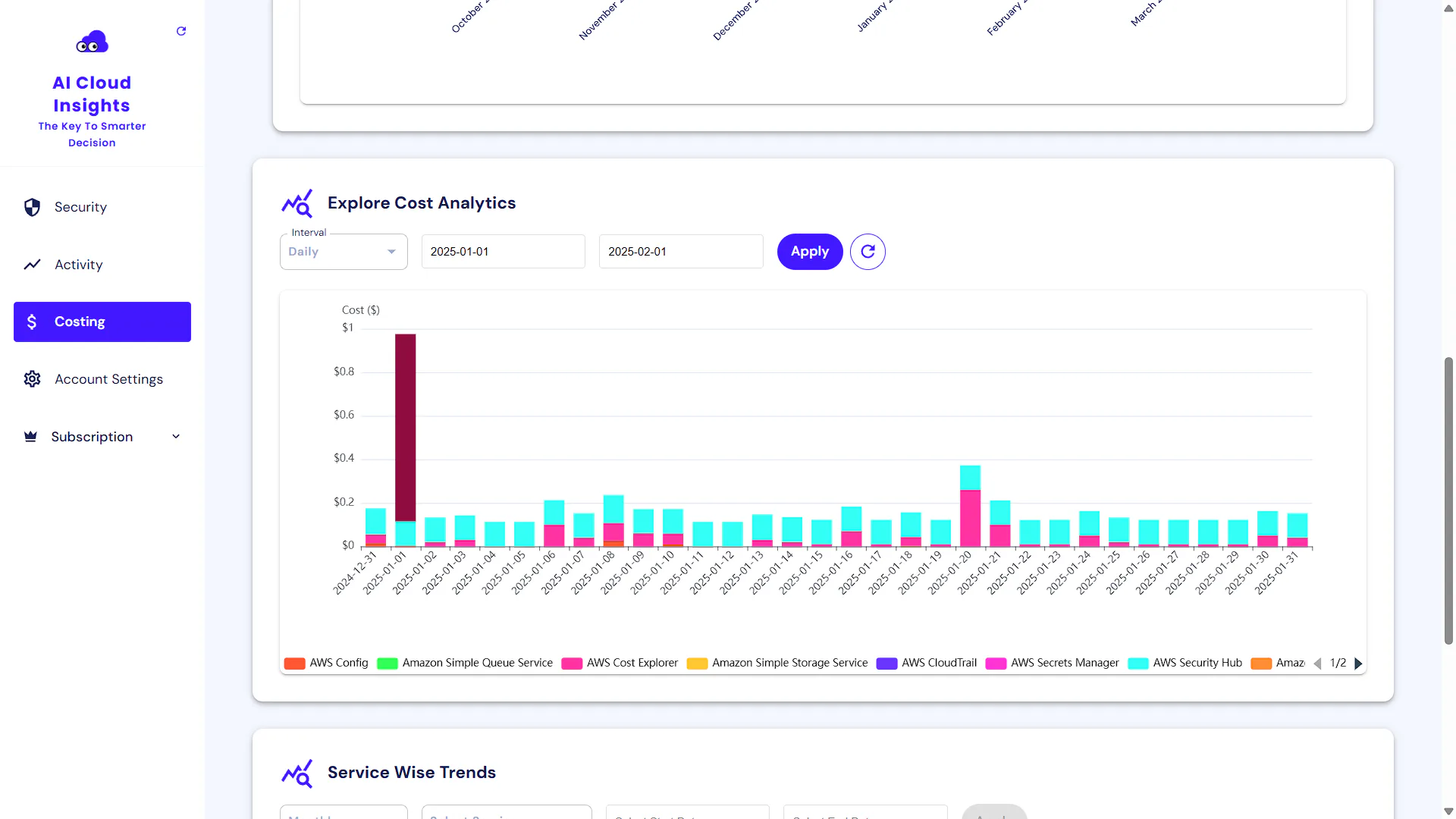Click the Apply button

point(810,252)
